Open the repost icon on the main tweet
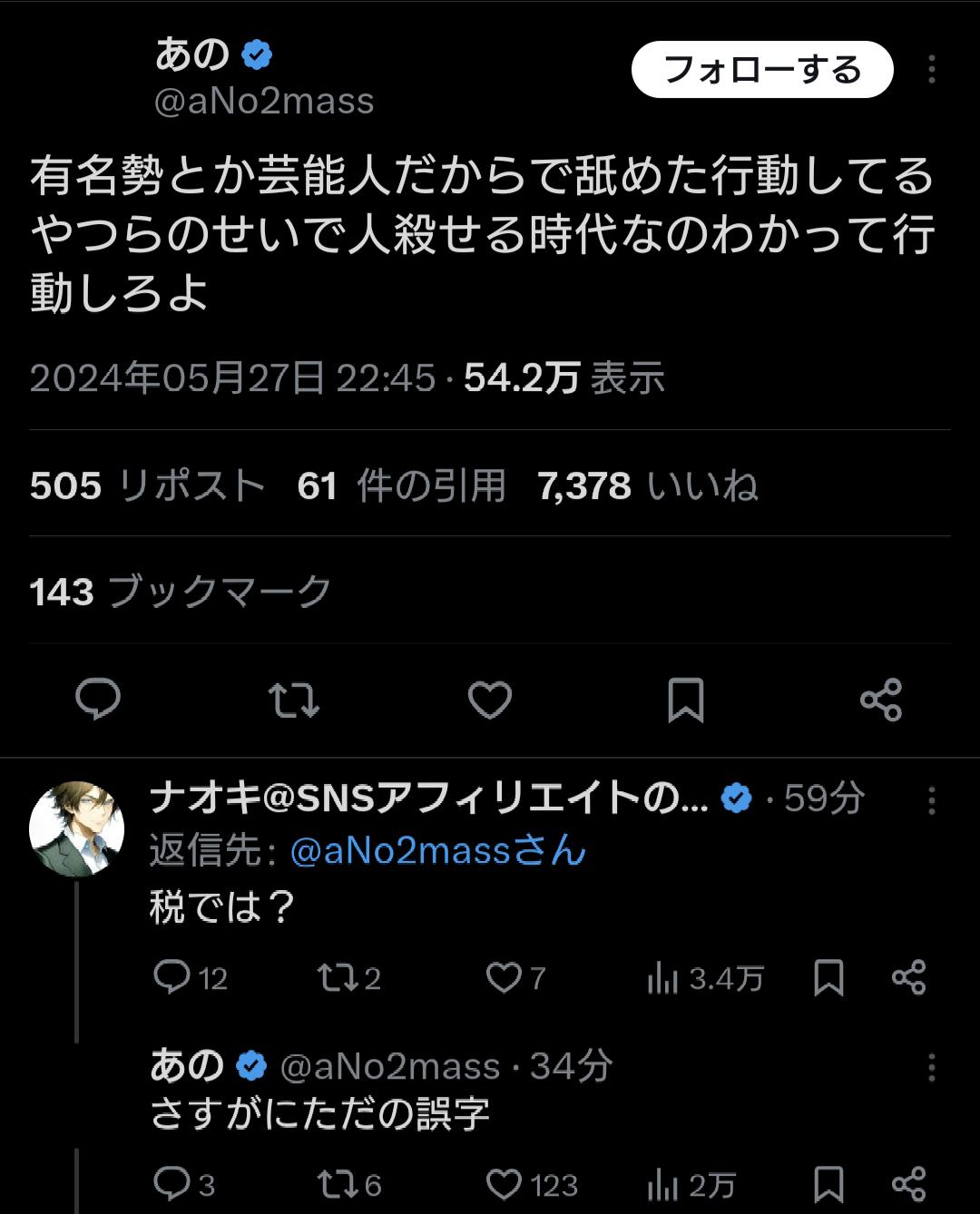 coord(294,700)
